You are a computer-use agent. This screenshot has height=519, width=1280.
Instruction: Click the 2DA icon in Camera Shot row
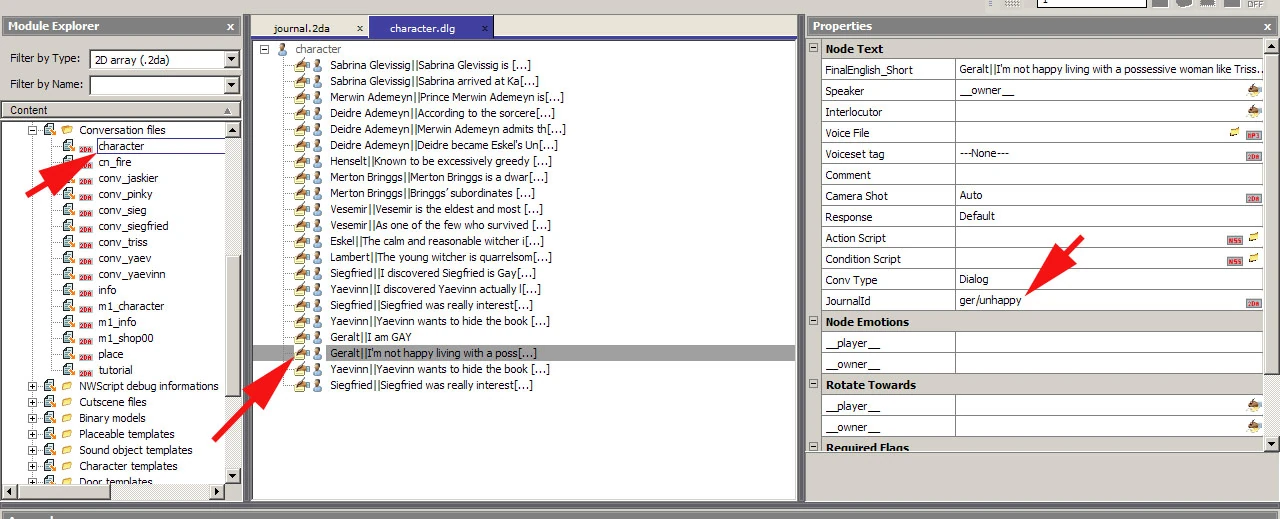click(x=1254, y=197)
